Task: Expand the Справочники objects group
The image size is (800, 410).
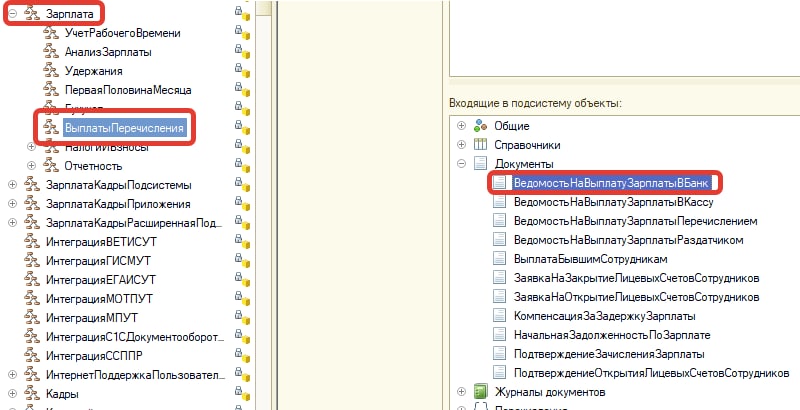Action: pyautogui.click(x=462, y=145)
